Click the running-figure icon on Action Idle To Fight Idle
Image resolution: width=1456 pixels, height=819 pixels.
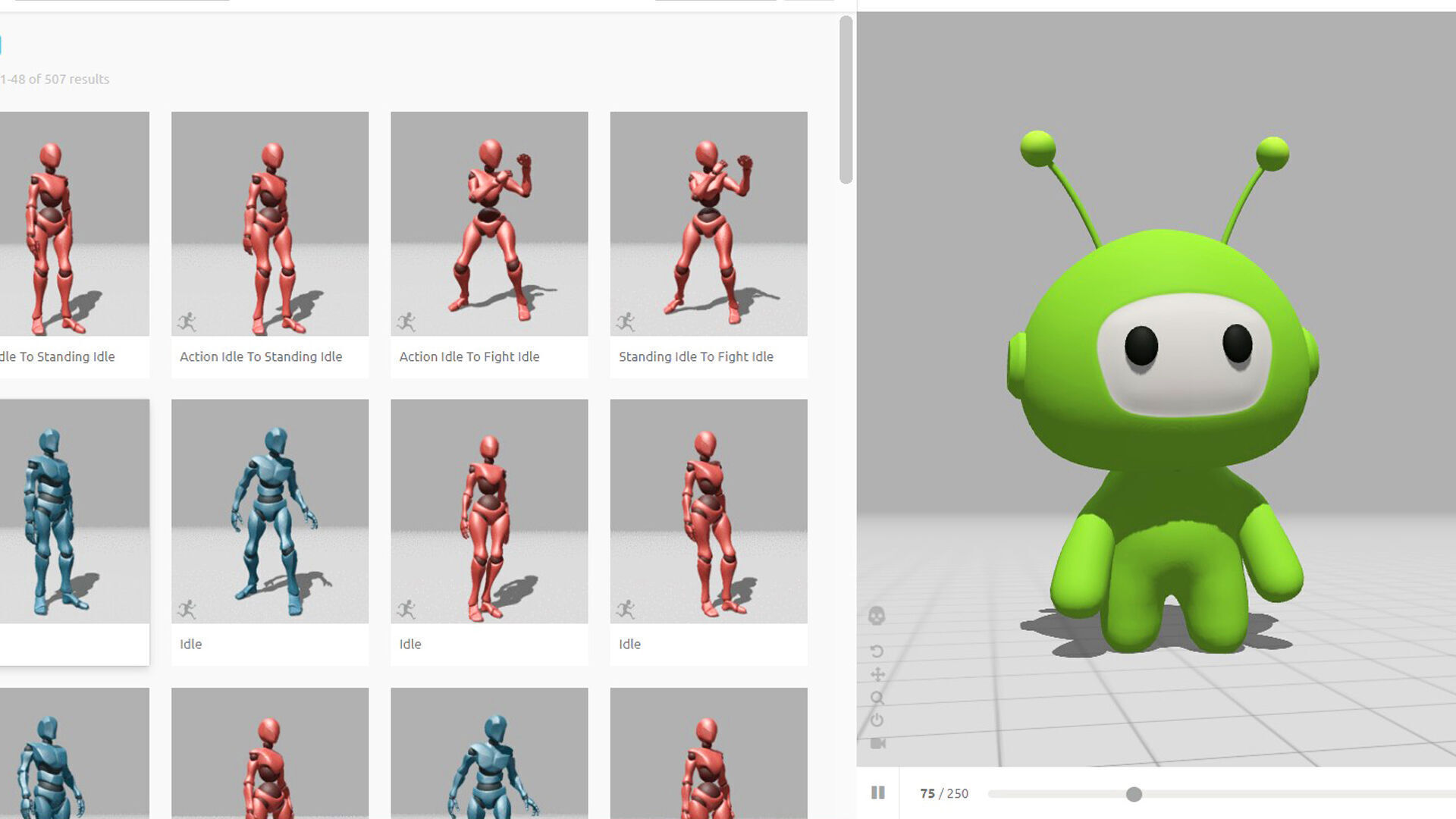[x=406, y=322]
